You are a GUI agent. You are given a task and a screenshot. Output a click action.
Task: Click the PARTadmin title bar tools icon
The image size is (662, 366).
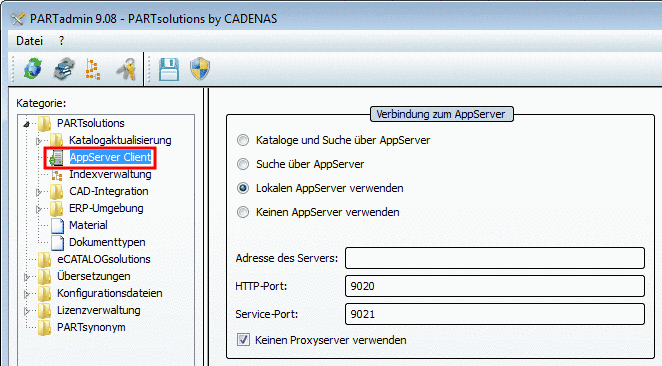click(18, 19)
